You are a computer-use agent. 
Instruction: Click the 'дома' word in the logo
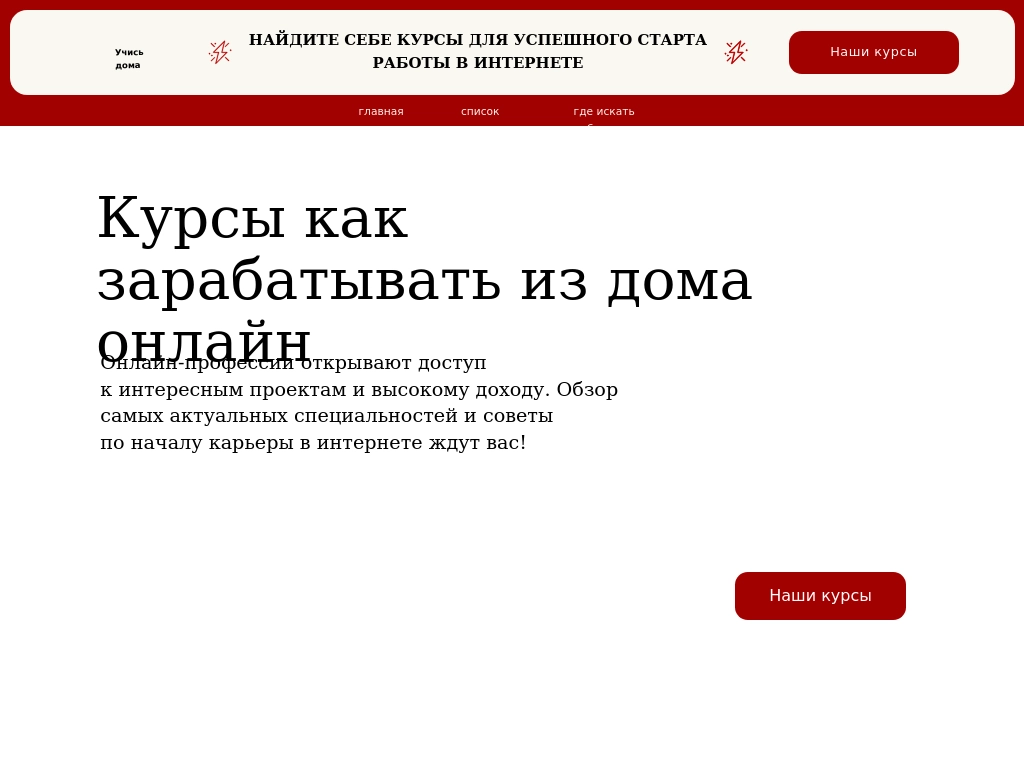pyautogui.click(x=129, y=65)
